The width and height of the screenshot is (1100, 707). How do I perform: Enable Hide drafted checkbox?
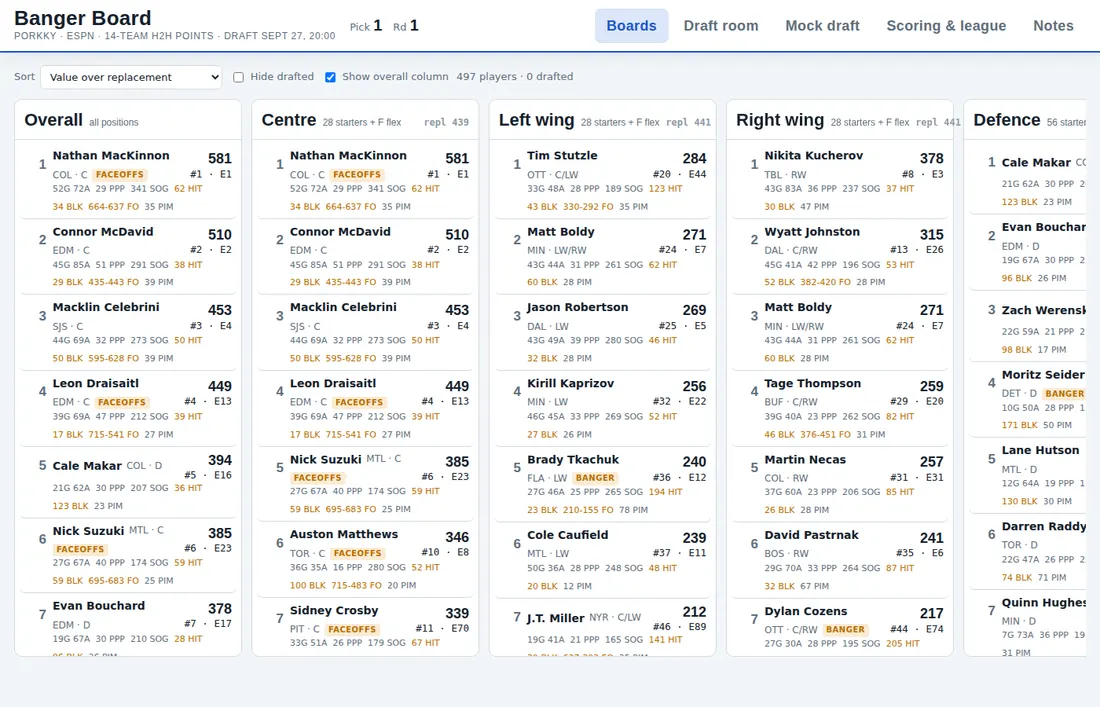coord(239,77)
